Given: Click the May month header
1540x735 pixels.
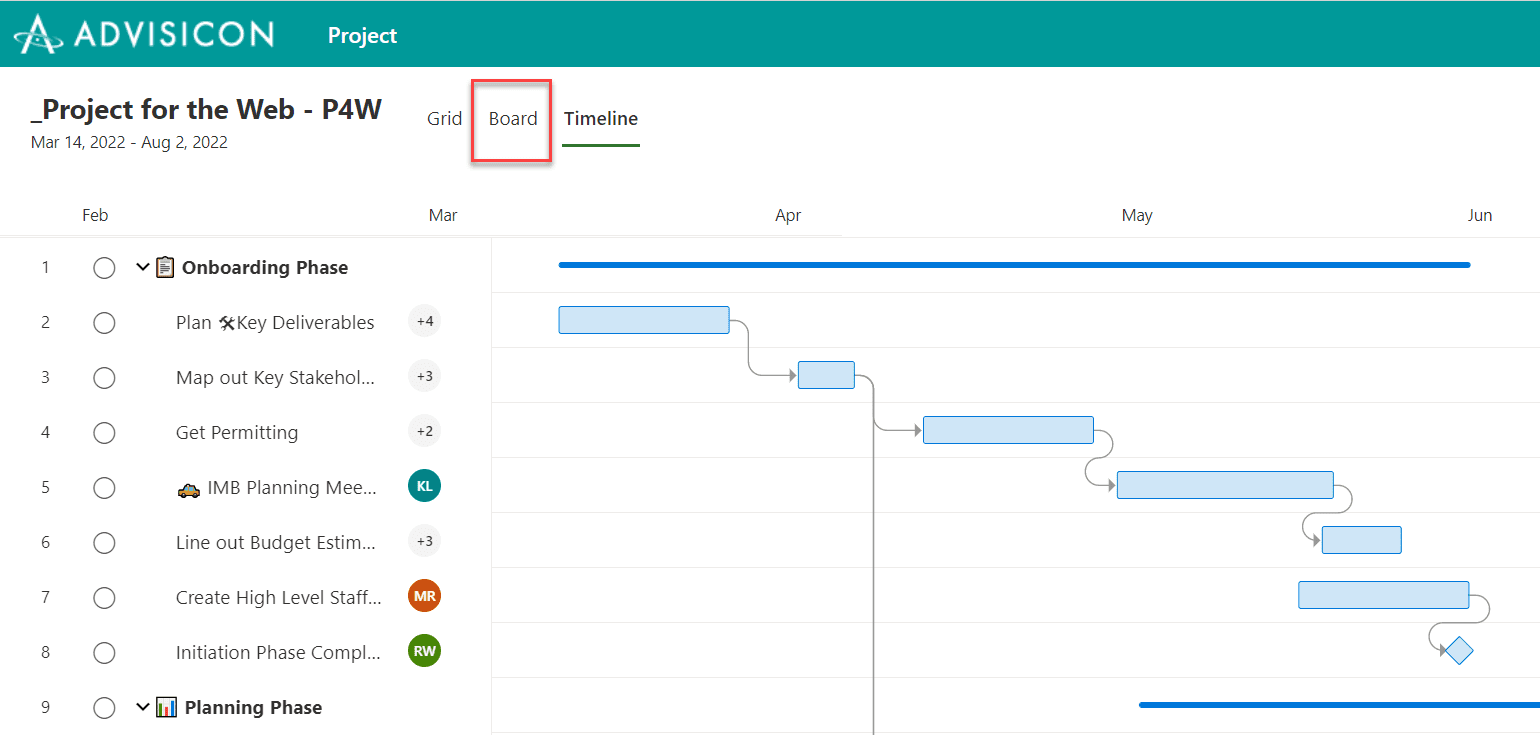Looking at the screenshot, I should click(1137, 215).
